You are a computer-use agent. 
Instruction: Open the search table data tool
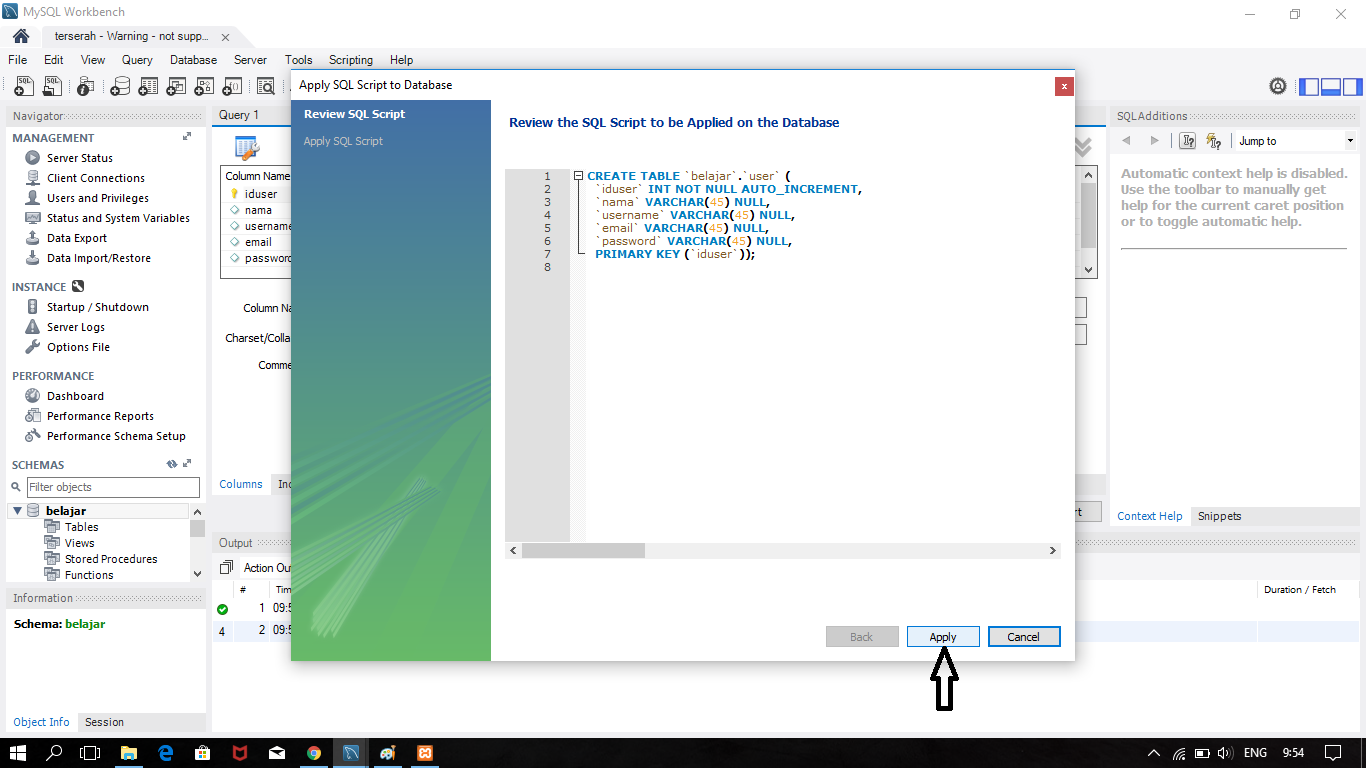(264, 86)
